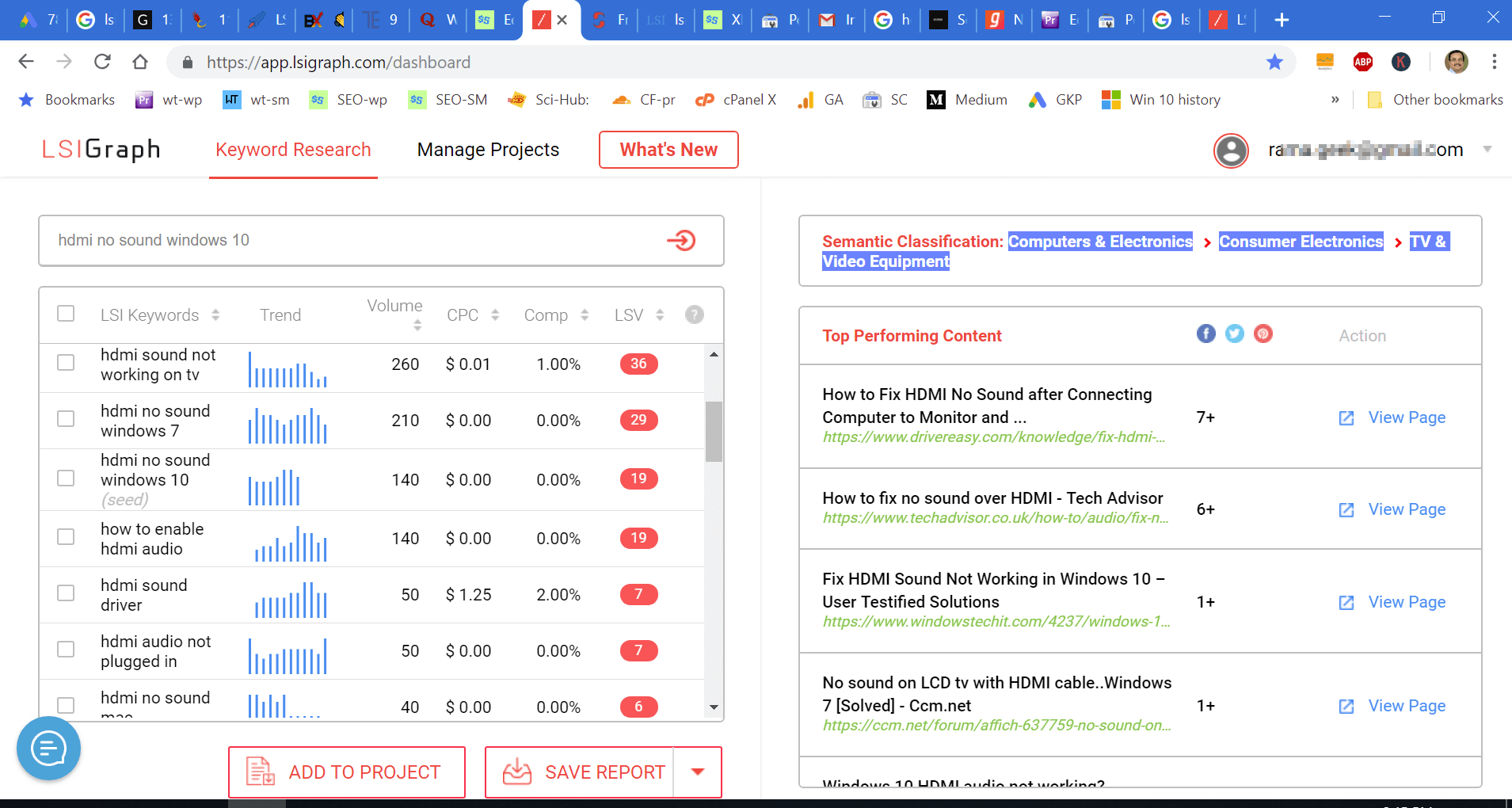Sort by LSV column
This screenshot has width=1512, height=808.
click(x=660, y=315)
